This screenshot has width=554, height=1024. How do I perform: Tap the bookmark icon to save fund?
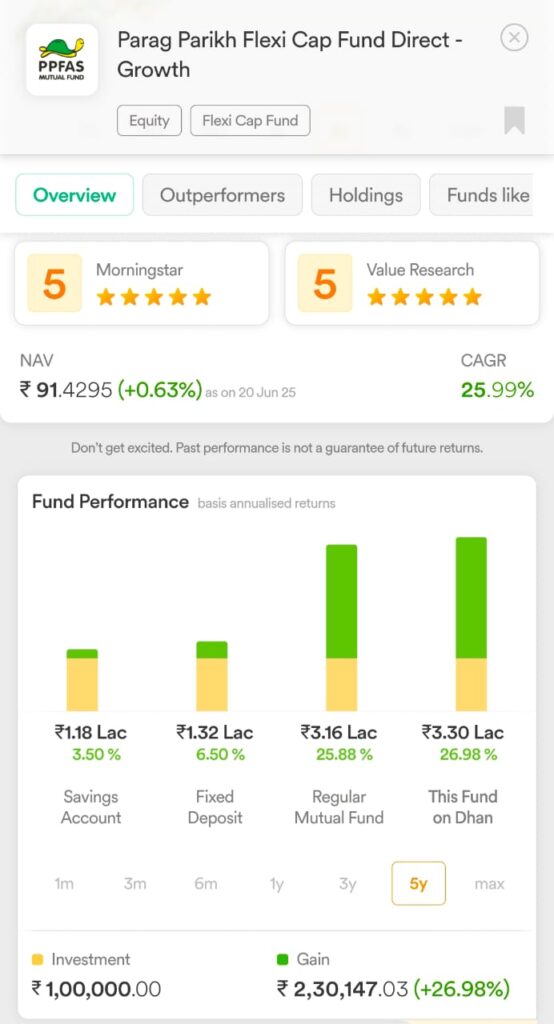[514, 121]
